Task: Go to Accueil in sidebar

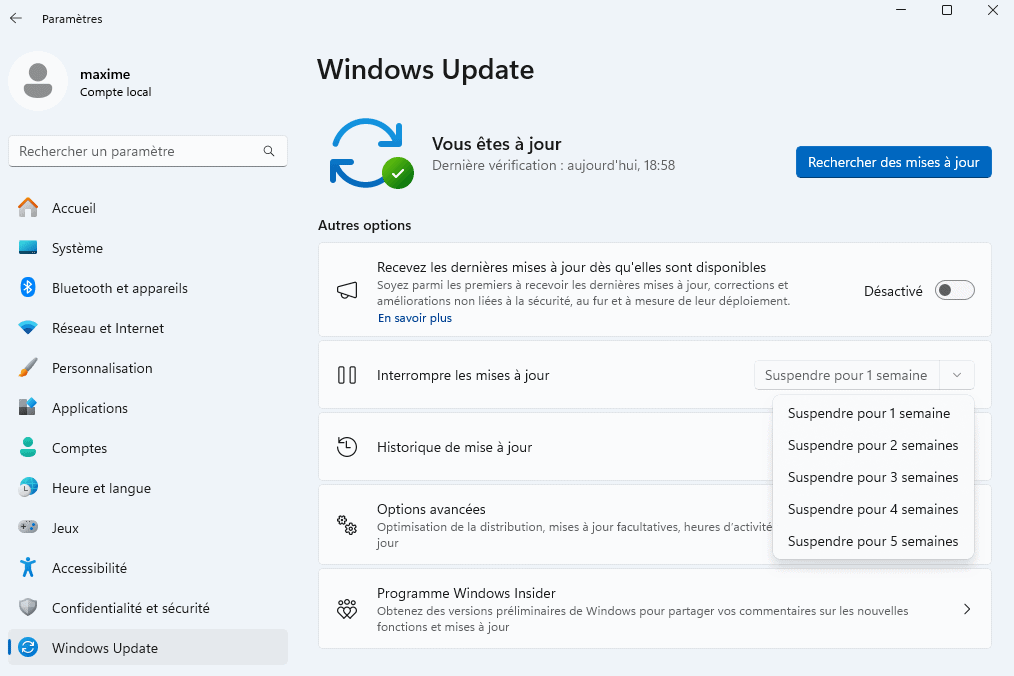Action: click(x=74, y=208)
